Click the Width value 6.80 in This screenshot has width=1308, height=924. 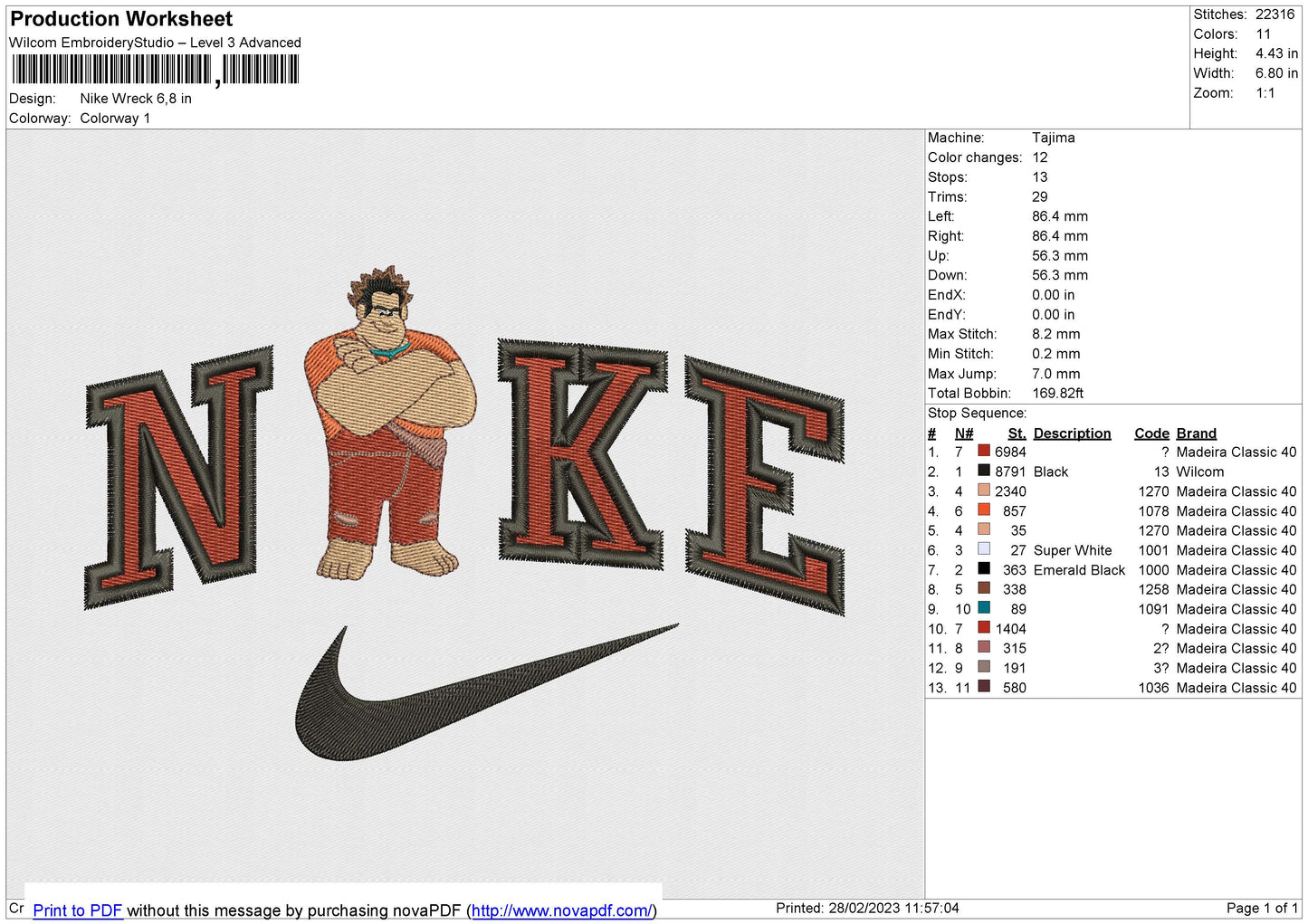point(1276,73)
